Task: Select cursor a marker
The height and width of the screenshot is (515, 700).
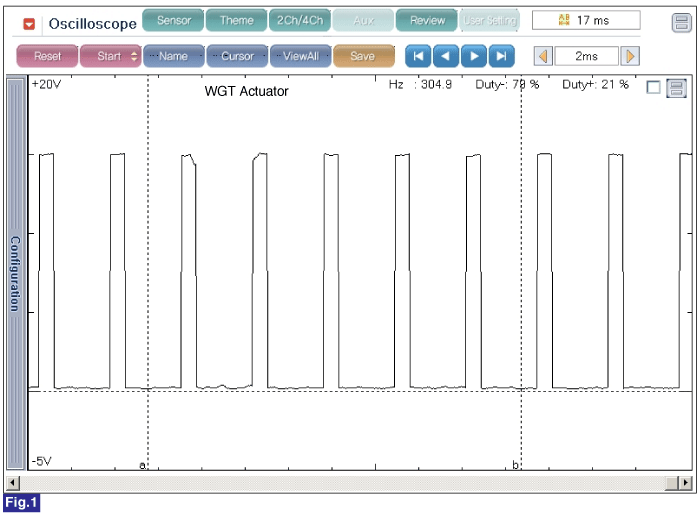Action: click(143, 465)
